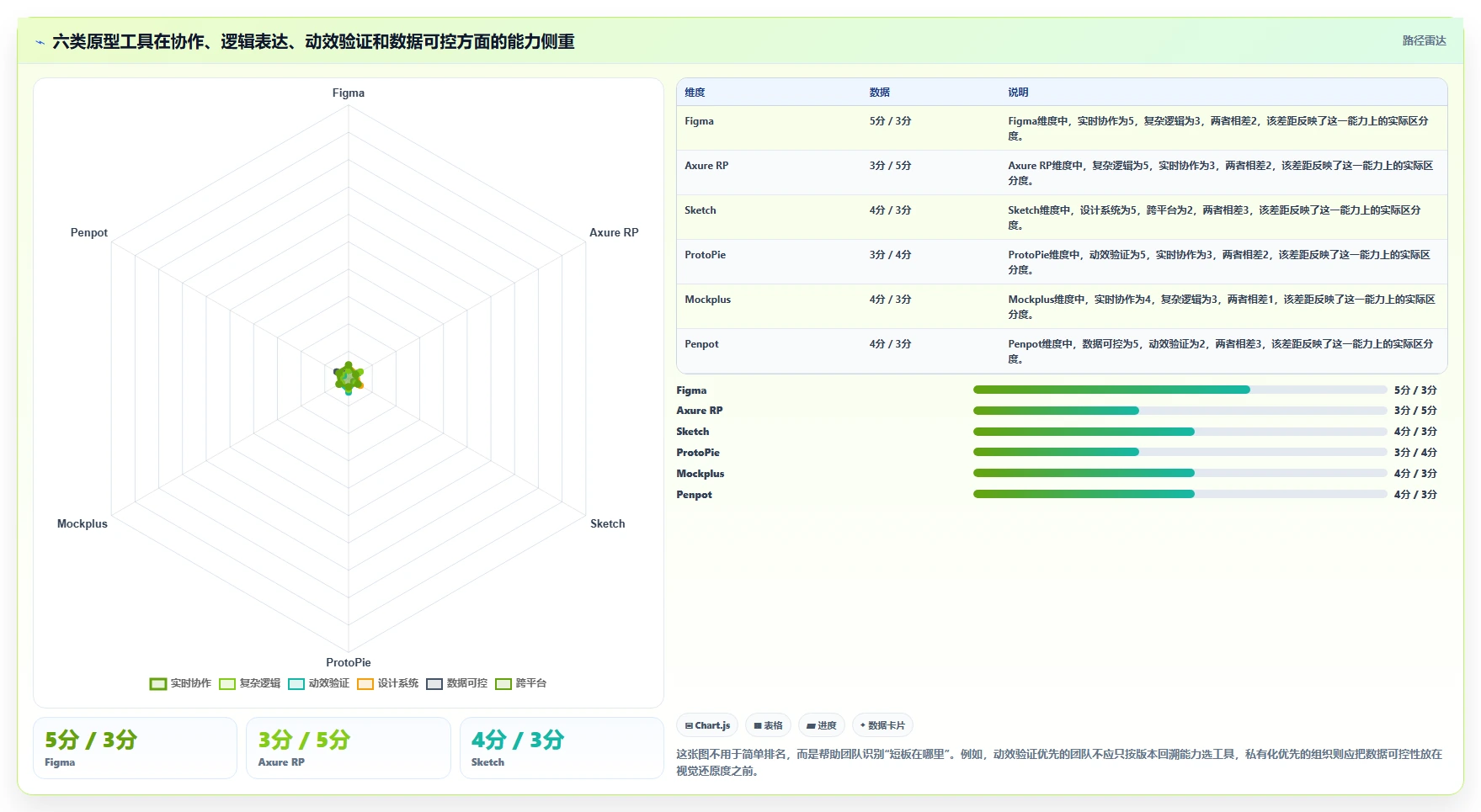Click the Sketch axis label on radar
1481x812 pixels.
tap(608, 523)
